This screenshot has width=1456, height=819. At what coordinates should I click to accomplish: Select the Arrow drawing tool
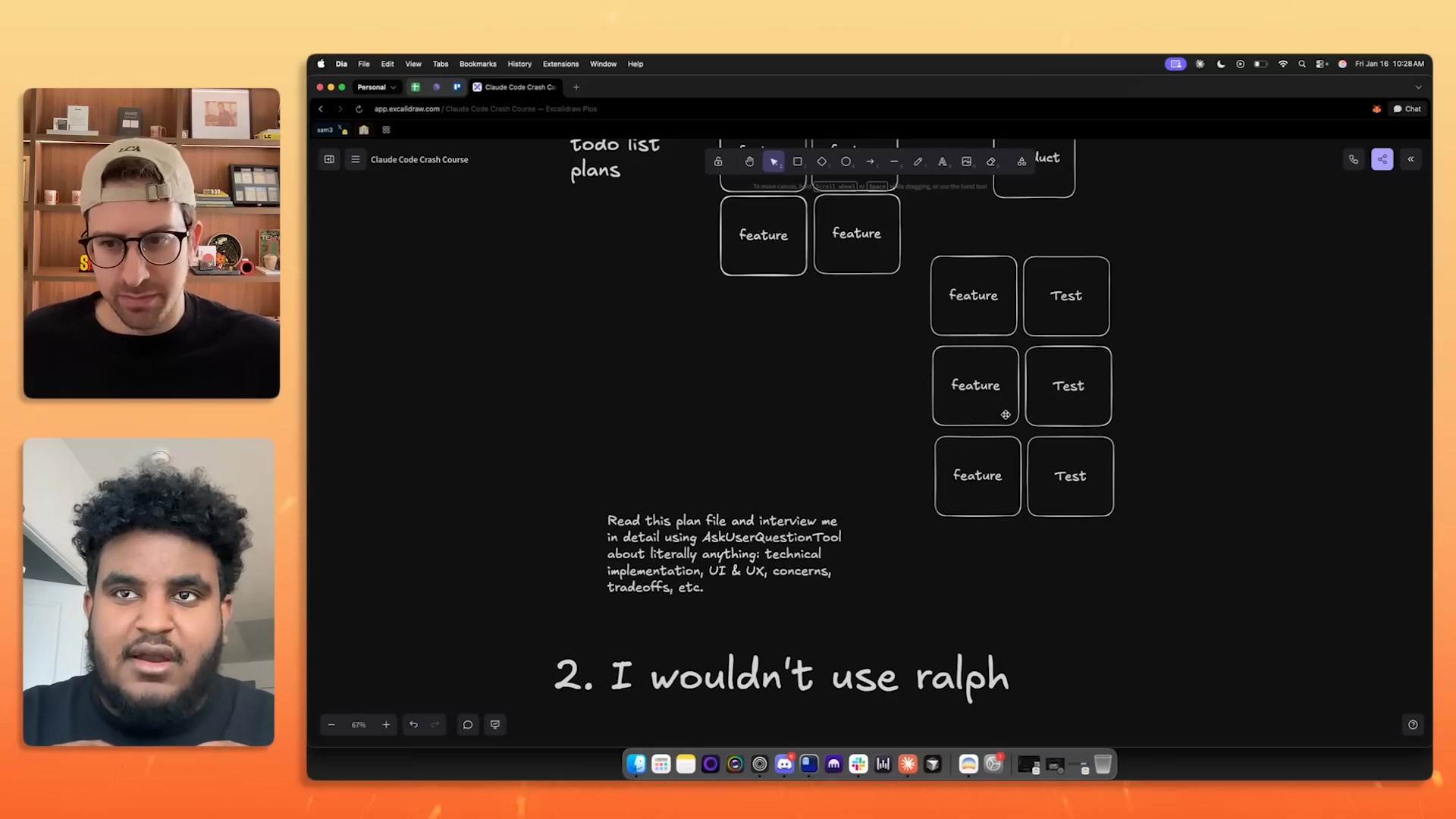point(871,162)
